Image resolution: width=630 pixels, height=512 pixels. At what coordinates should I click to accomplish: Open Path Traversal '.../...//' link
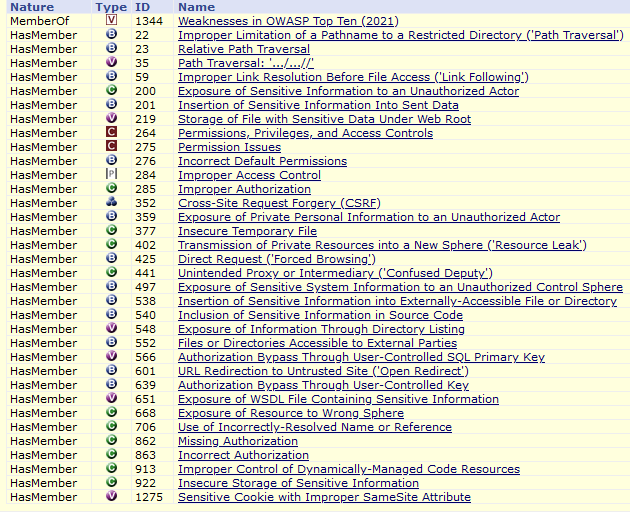point(246,63)
